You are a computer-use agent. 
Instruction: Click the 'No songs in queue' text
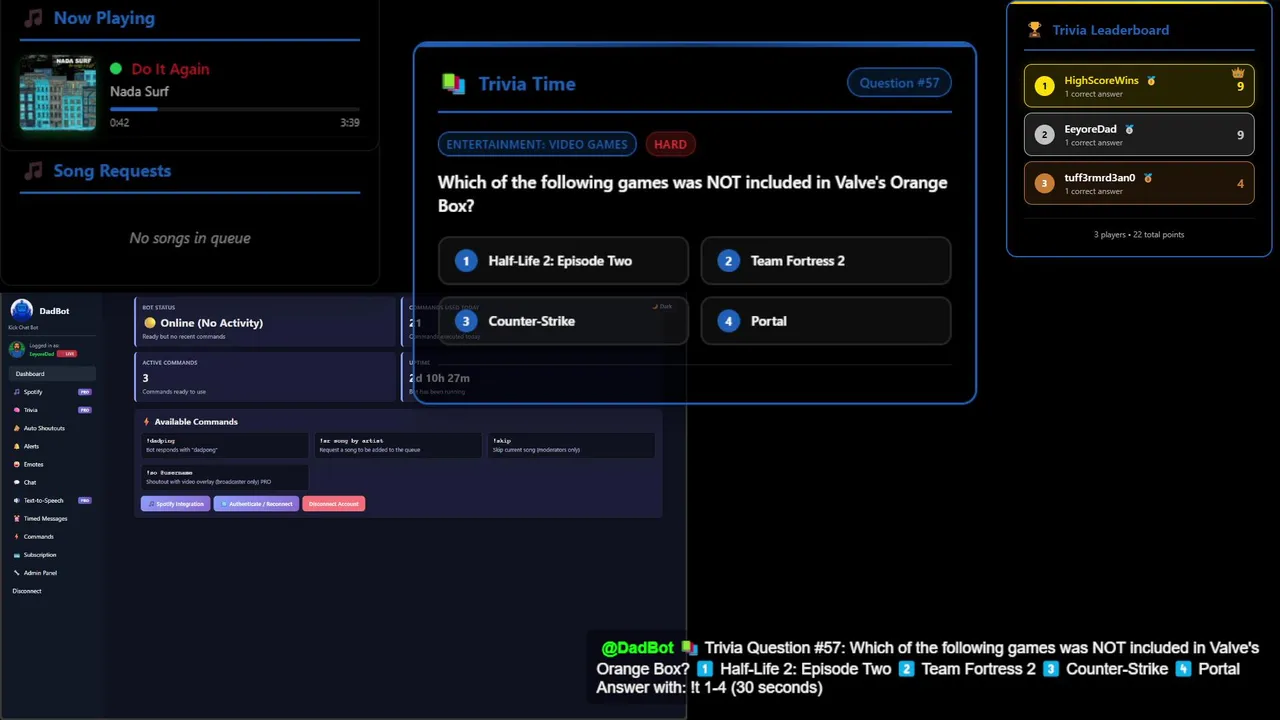(x=190, y=238)
